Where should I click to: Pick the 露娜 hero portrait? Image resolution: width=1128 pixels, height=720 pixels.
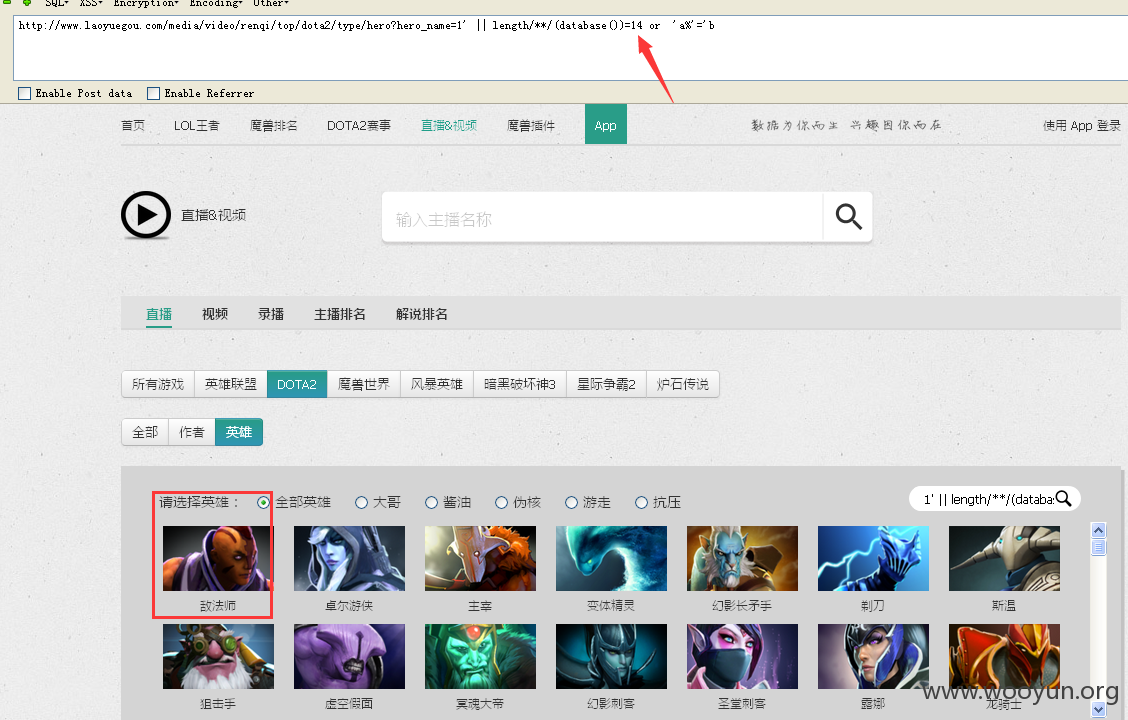point(873,656)
